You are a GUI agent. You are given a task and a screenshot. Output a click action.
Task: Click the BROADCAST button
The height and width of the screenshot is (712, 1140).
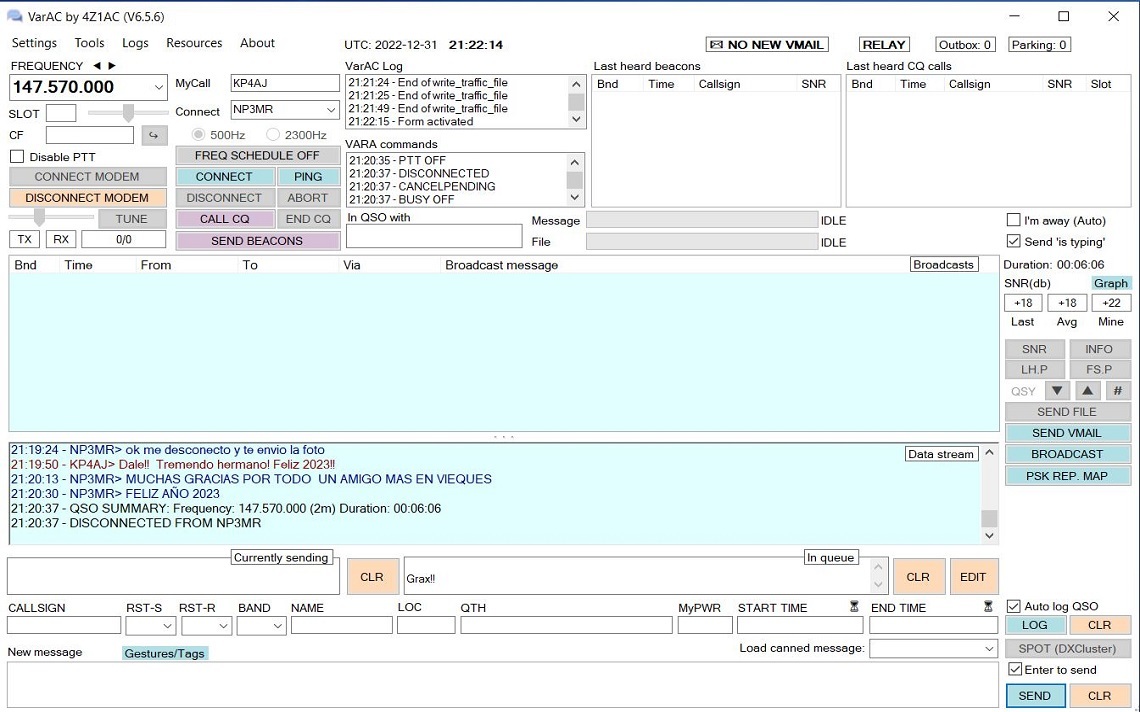pyautogui.click(x=1067, y=454)
